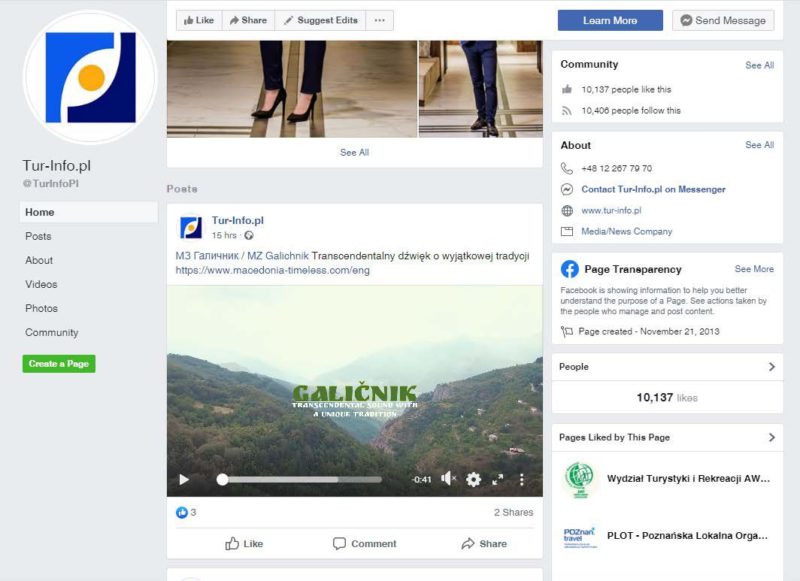Open the Tur-Info.pl post author name
Image resolution: width=800 pixels, height=581 pixels.
click(x=238, y=220)
